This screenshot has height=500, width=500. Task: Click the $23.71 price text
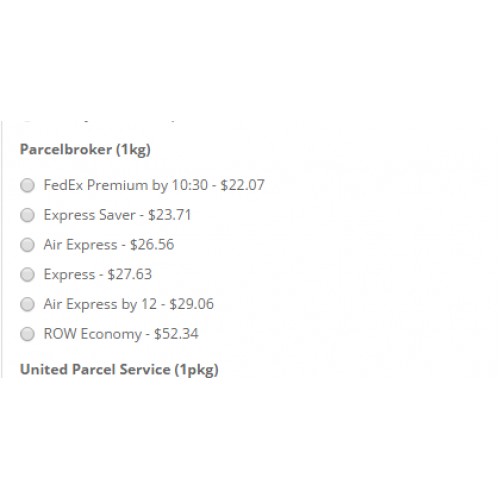pyautogui.click(x=170, y=215)
